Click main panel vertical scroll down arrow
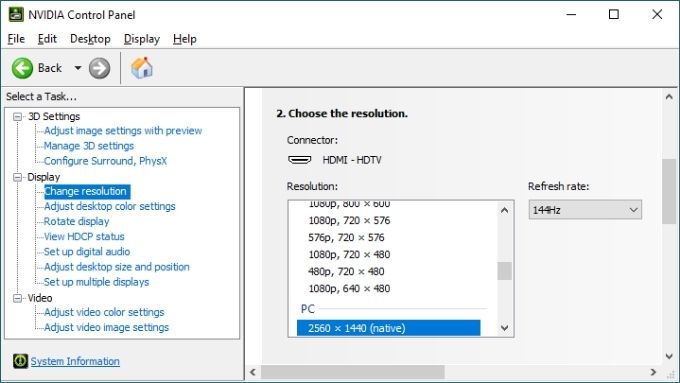680x383 pixels. tap(669, 357)
